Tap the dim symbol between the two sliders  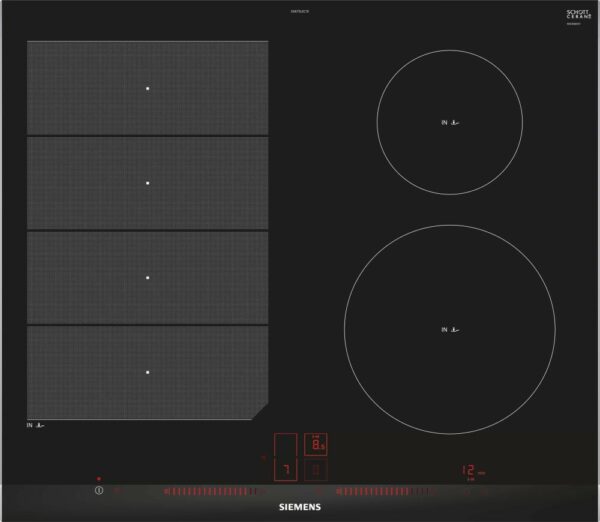point(320,491)
